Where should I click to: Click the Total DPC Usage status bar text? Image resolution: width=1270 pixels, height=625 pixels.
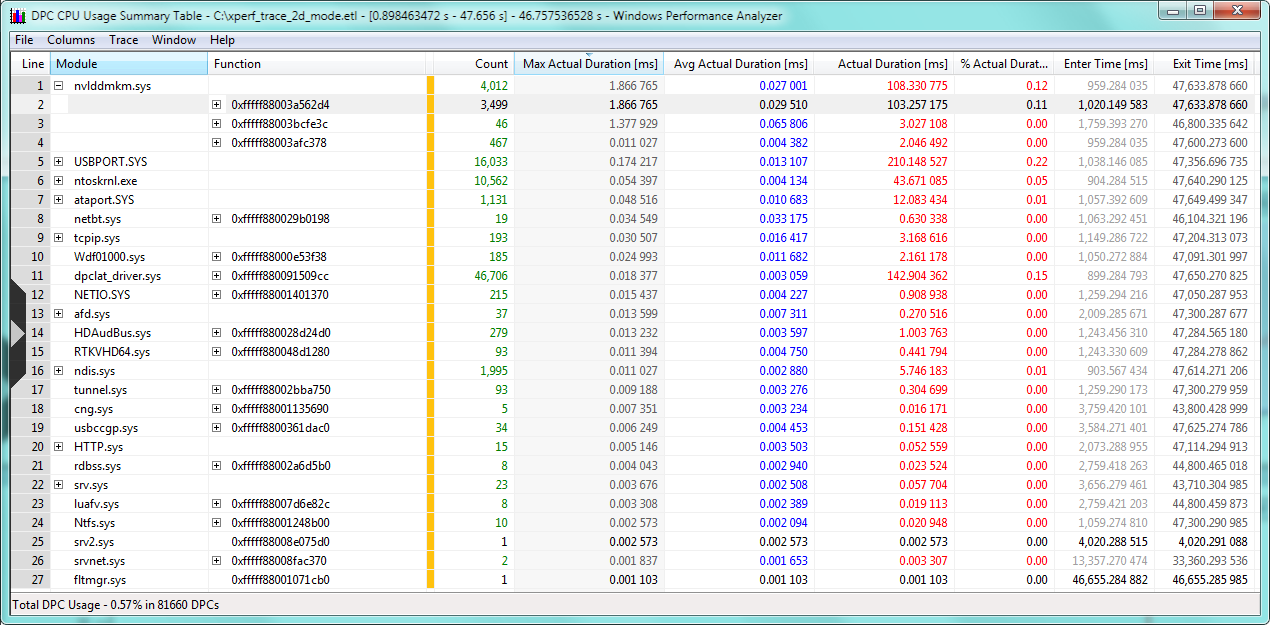[115, 605]
